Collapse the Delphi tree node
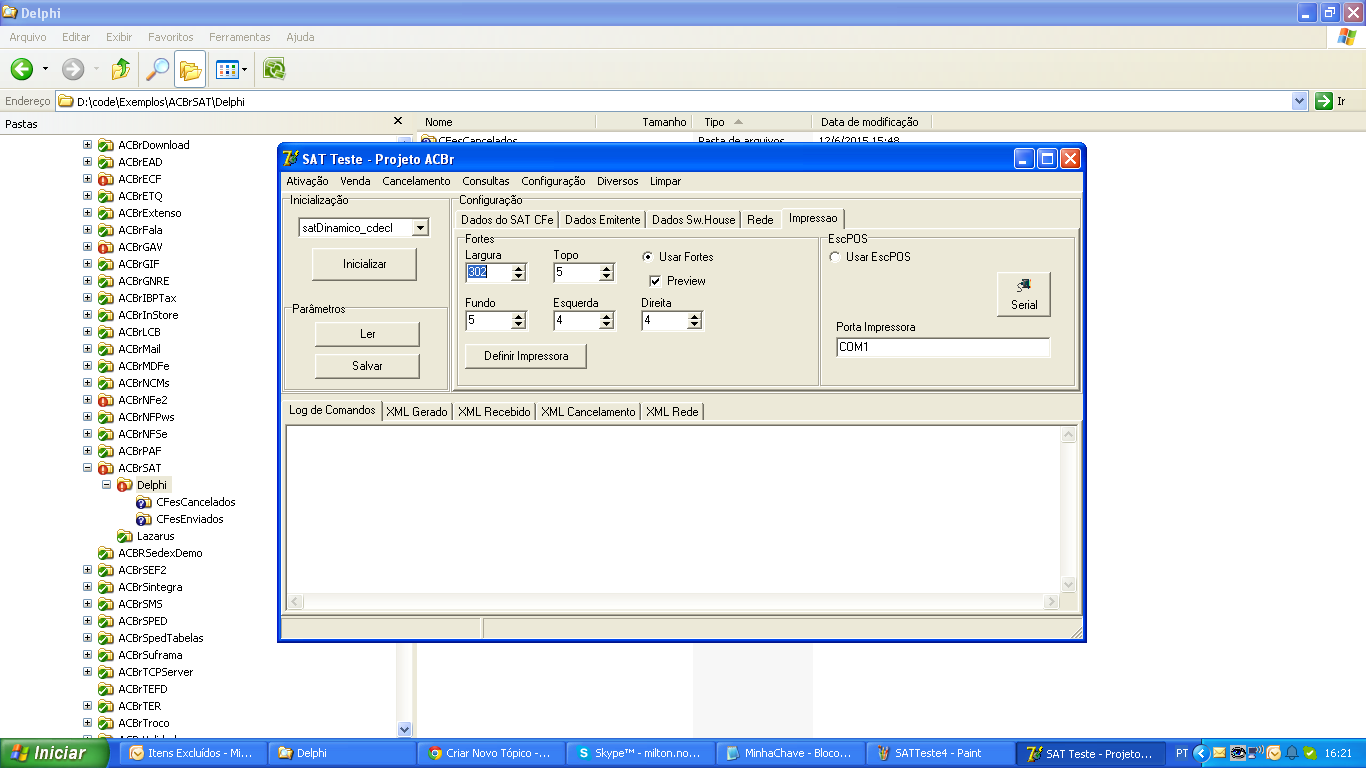1366x768 pixels. pyautogui.click(x=106, y=485)
